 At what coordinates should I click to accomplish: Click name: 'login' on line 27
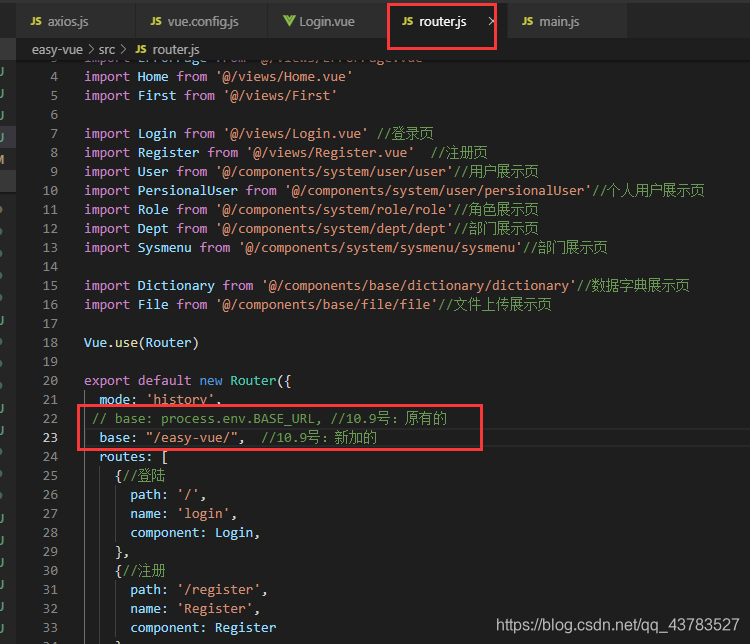pyautogui.click(x=184, y=514)
